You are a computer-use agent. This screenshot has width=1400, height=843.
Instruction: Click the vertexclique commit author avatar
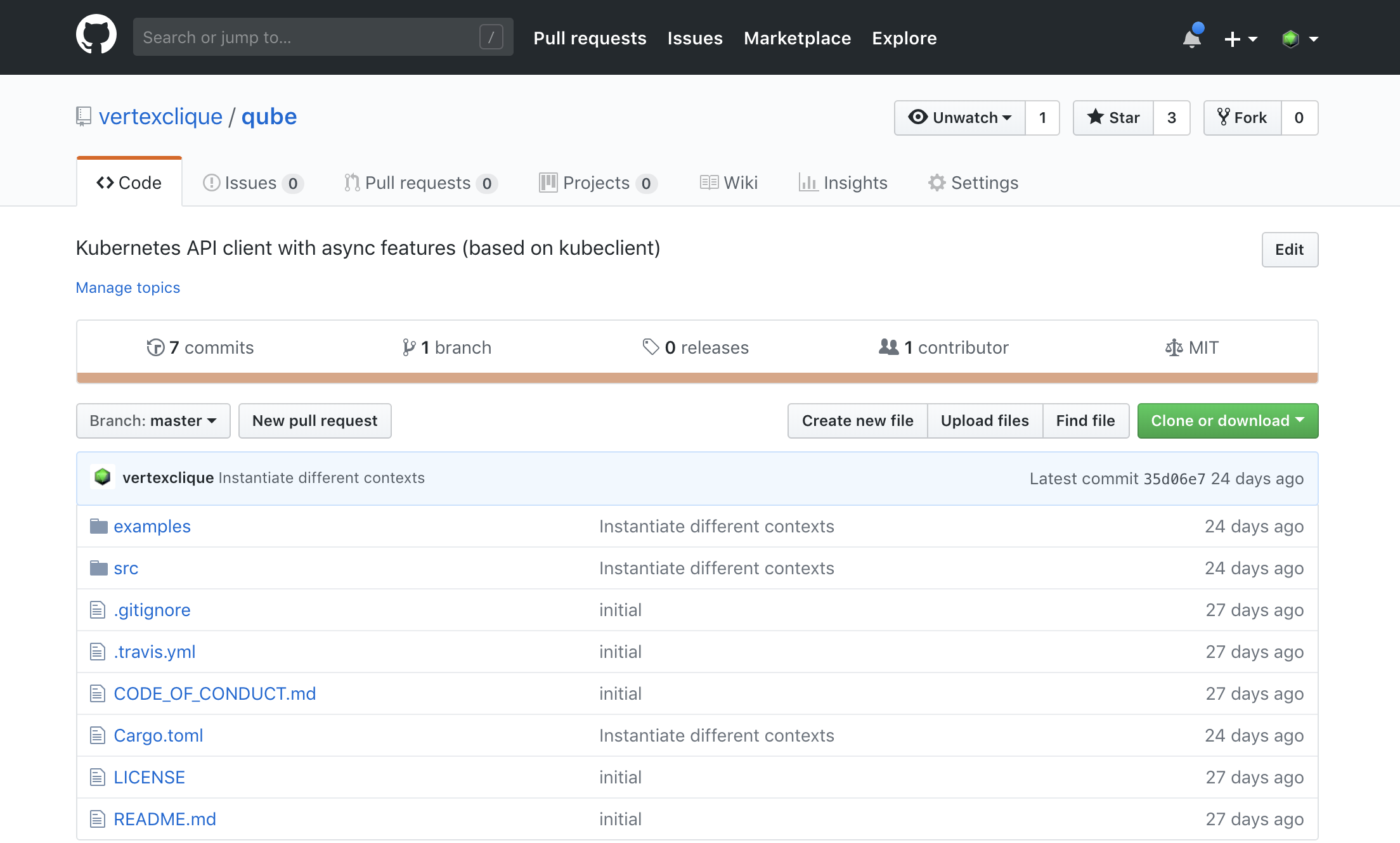103,477
